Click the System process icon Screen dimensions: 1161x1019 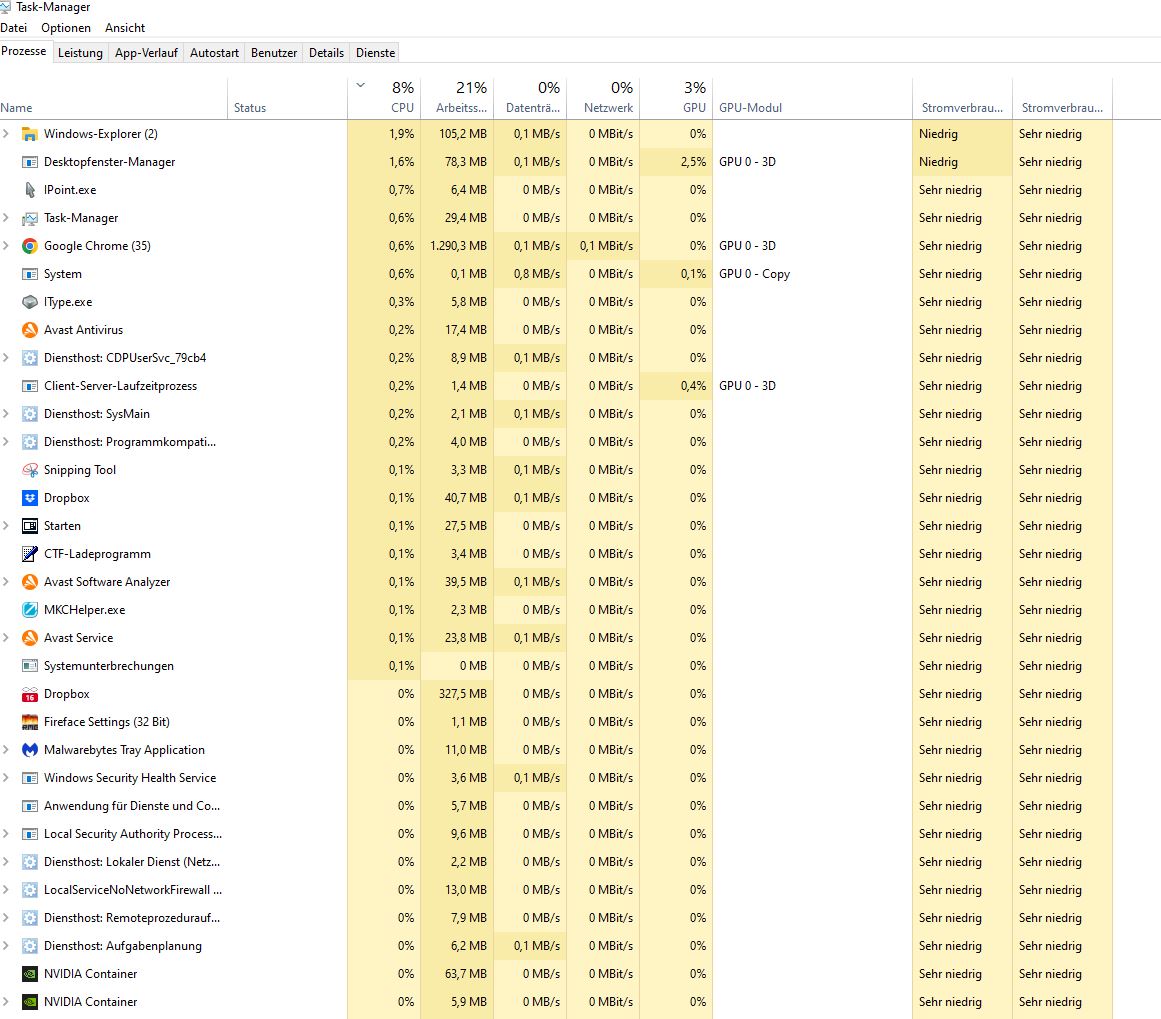tap(30, 274)
